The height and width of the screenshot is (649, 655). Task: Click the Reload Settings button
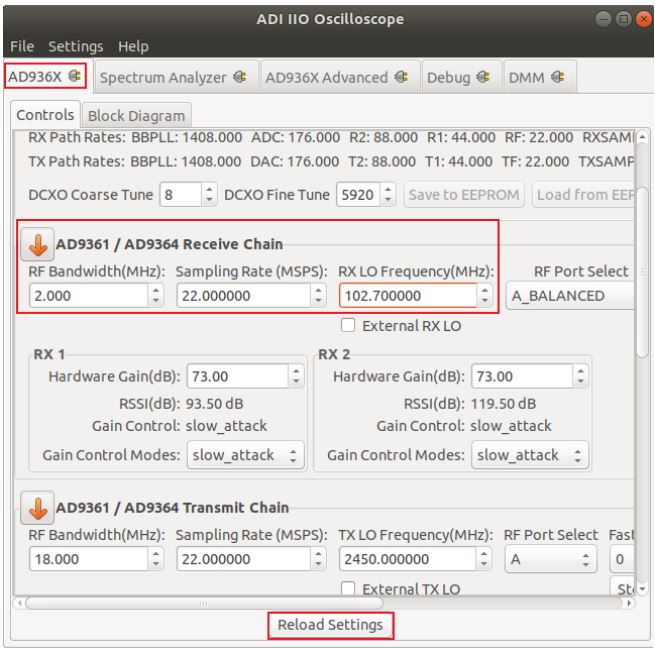pyautogui.click(x=330, y=625)
